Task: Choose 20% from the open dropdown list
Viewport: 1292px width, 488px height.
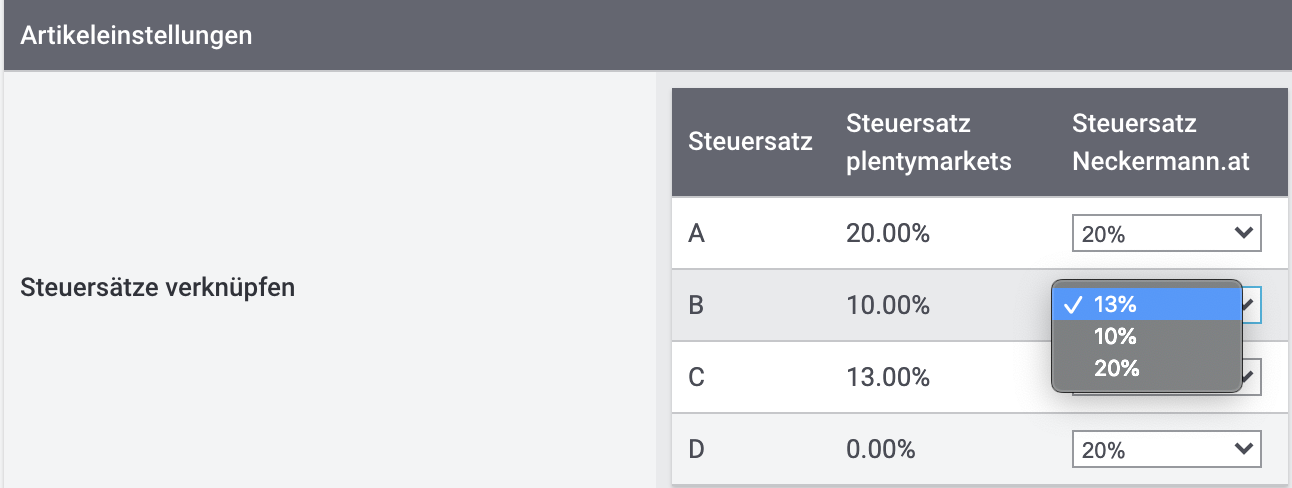Action: coord(1116,368)
